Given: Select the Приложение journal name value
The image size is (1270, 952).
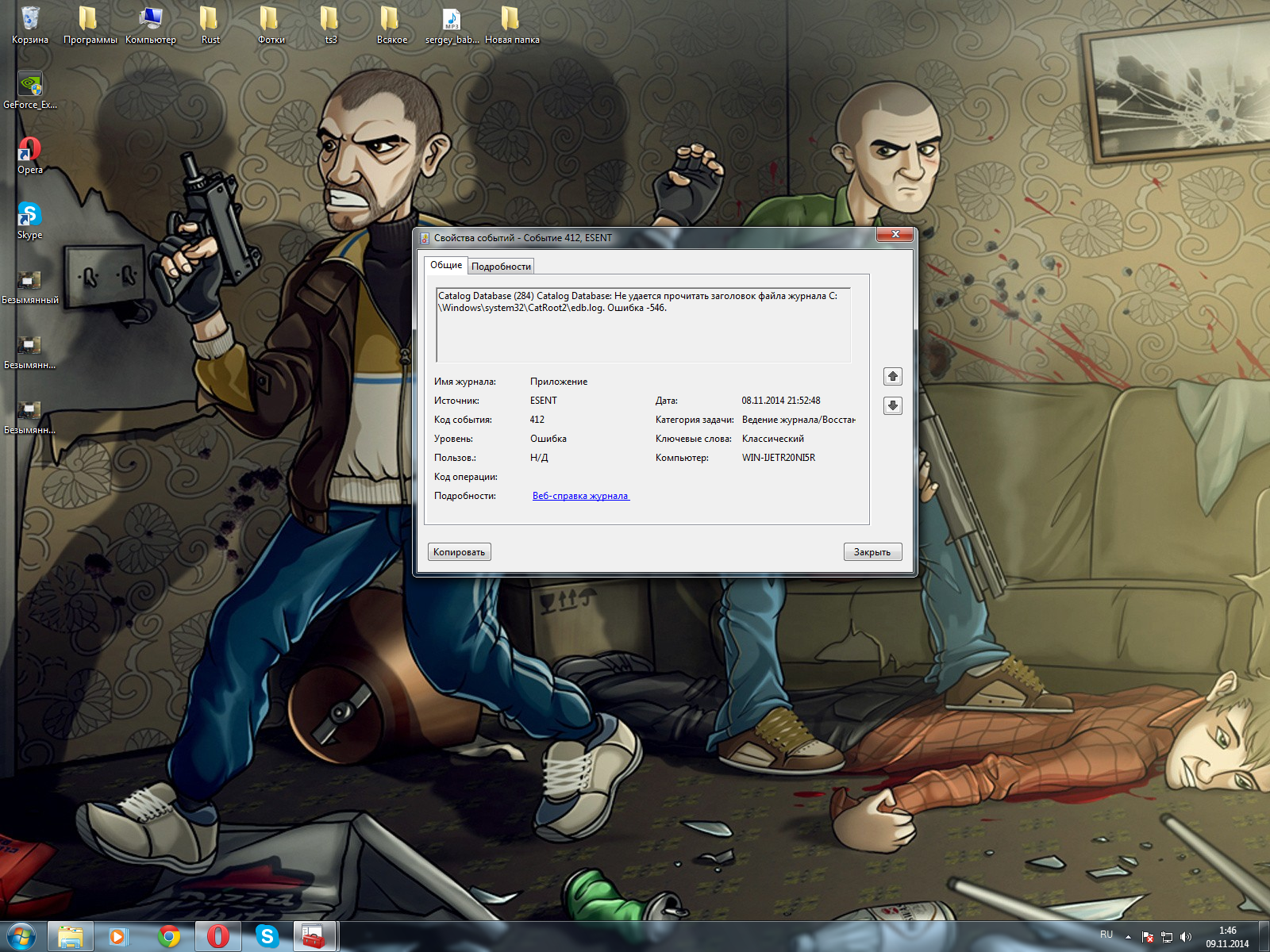Looking at the screenshot, I should pos(559,382).
